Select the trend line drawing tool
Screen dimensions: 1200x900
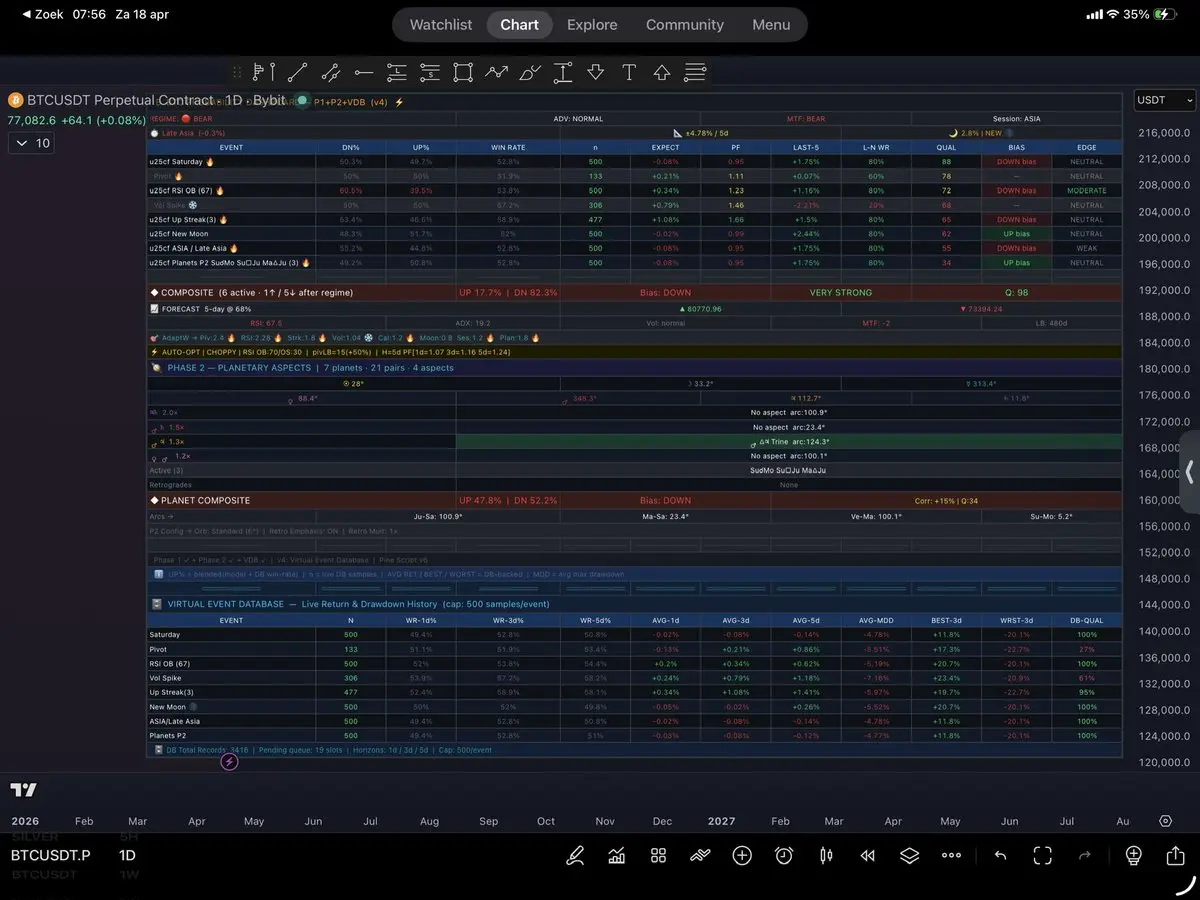[x=297, y=72]
